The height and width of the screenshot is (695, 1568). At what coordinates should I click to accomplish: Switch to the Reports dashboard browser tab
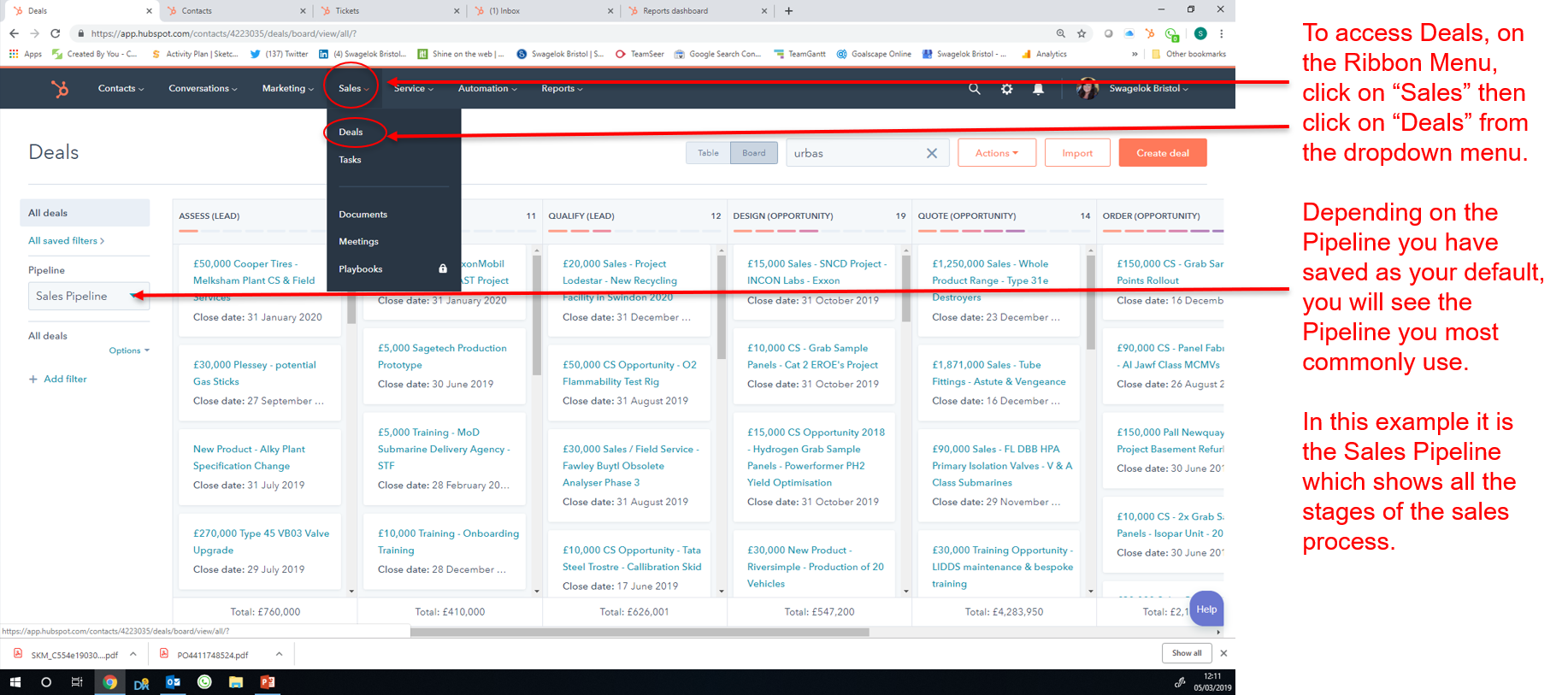(698, 11)
